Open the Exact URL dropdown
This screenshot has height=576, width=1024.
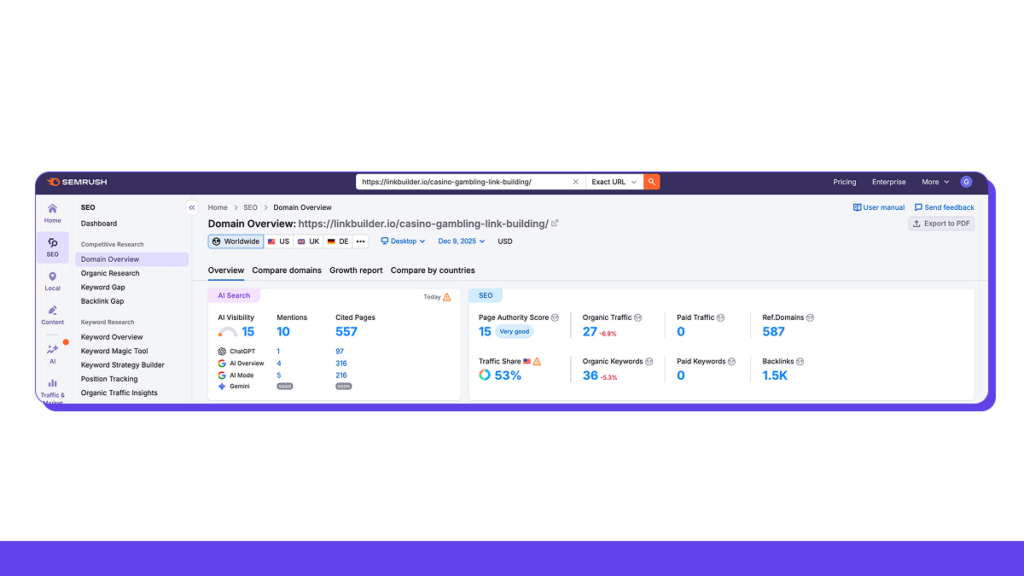[614, 182]
